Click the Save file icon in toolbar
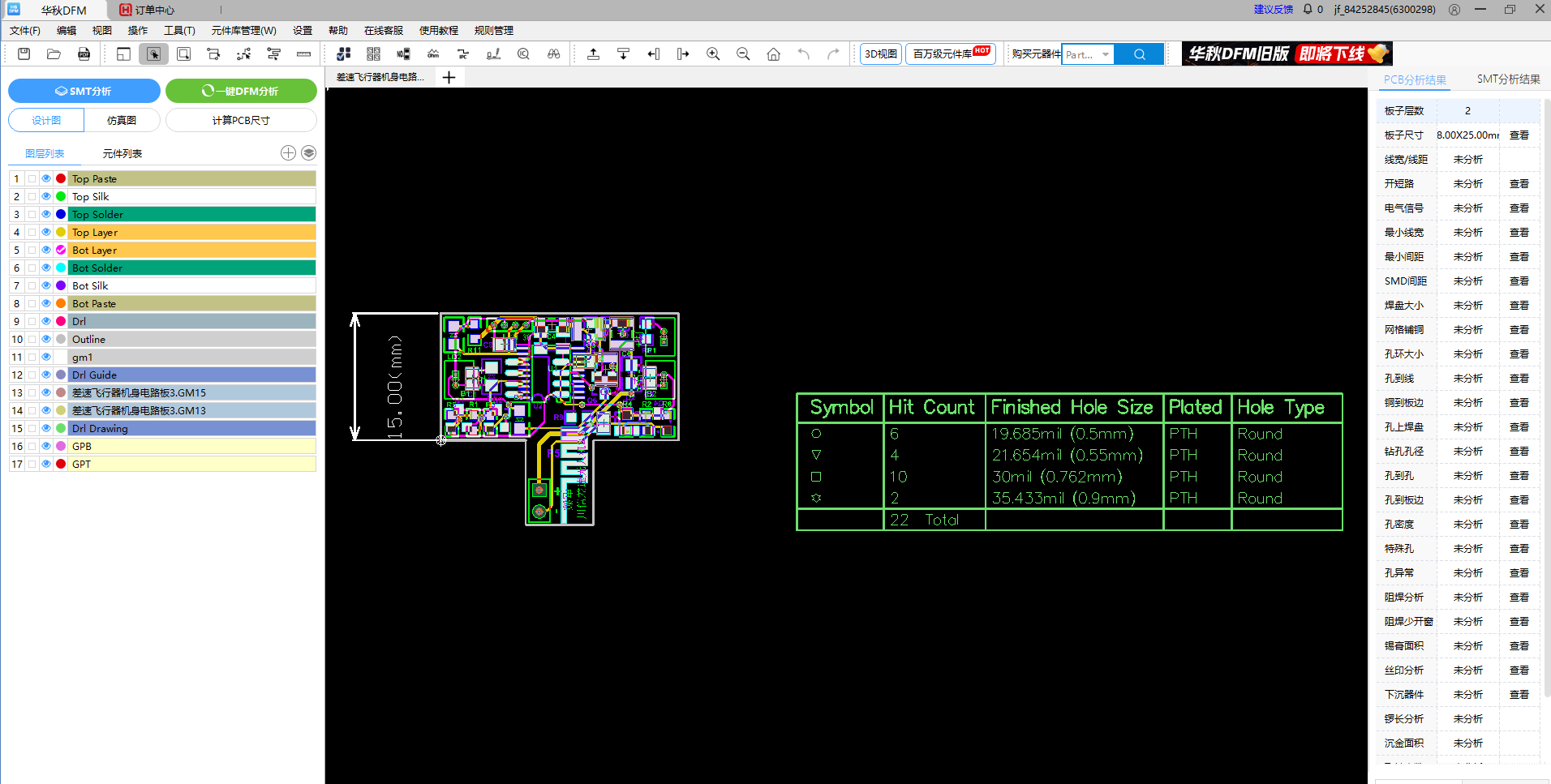This screenshot has height=784, width=1551. click(x=24, y=54)
